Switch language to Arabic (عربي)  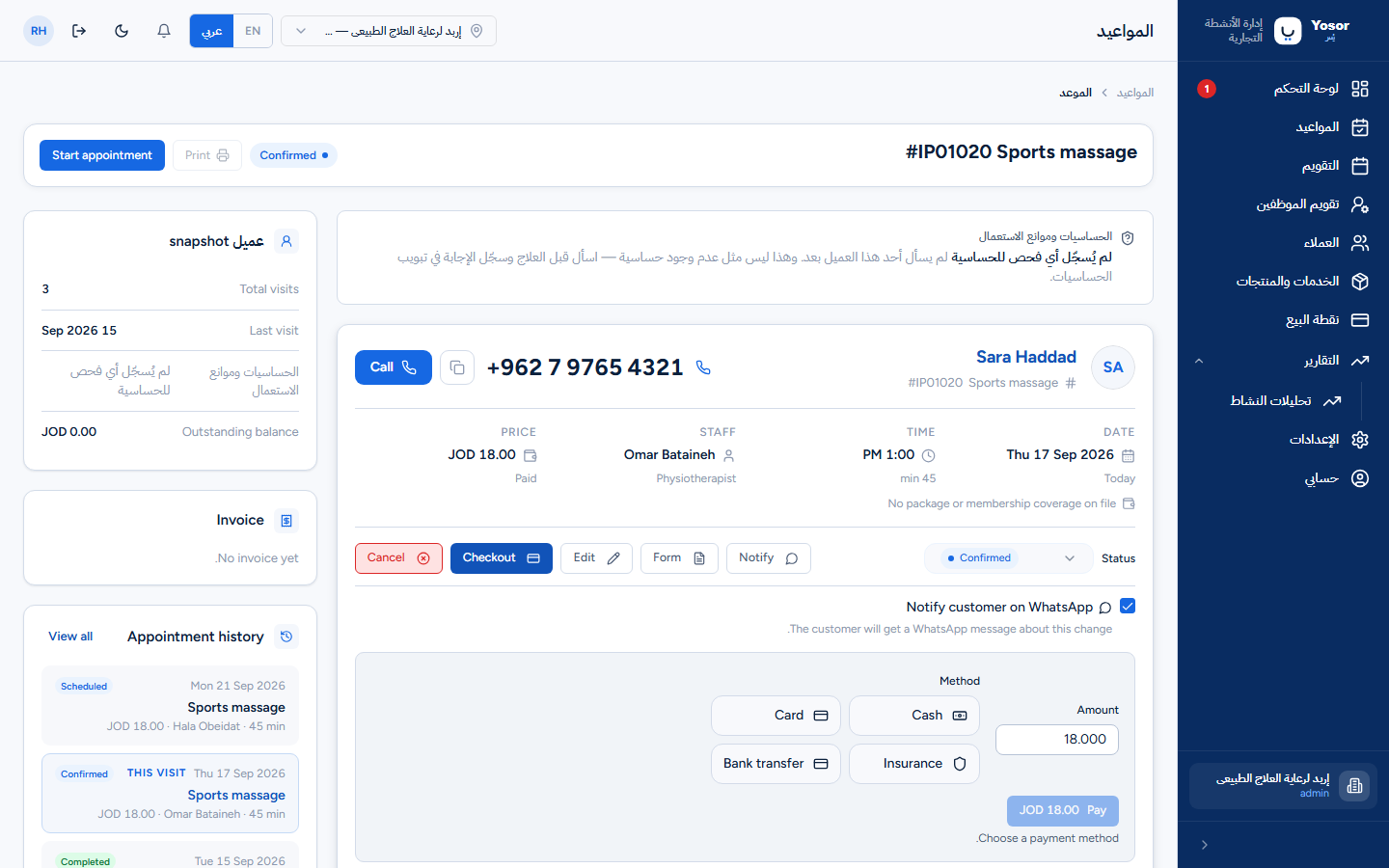pos(211,31)
